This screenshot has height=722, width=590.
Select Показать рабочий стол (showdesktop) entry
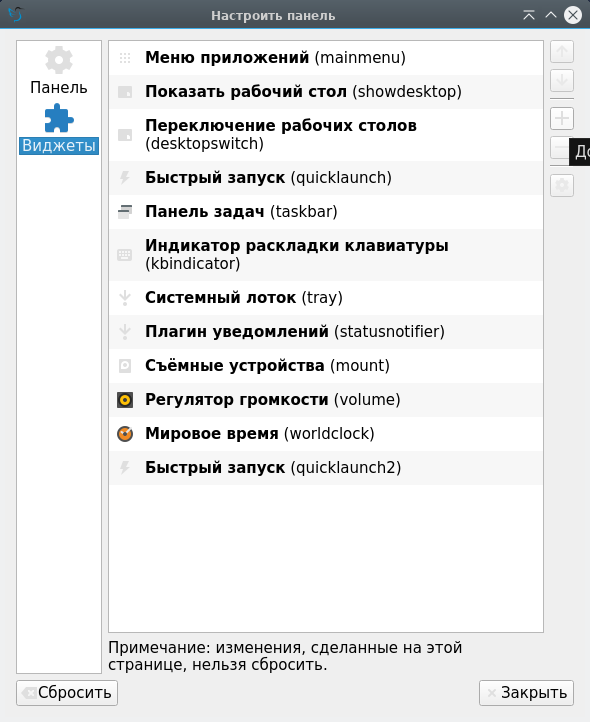[326, 92]
